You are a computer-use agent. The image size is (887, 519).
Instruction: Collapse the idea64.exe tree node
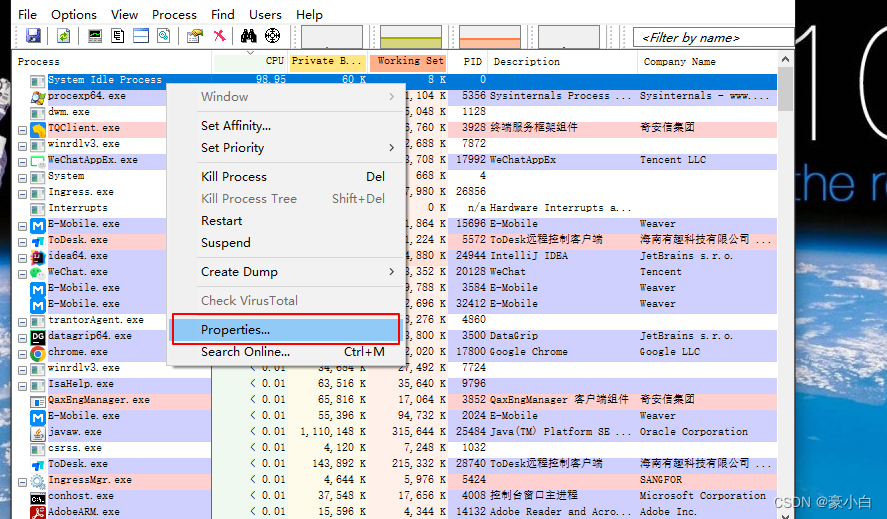pos(22,258)
